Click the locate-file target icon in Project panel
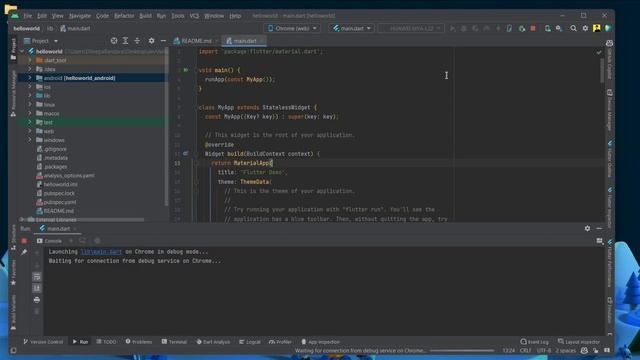The height and width of the screenshot is (360, 640). pyautogui.click(x=114, y=41)
